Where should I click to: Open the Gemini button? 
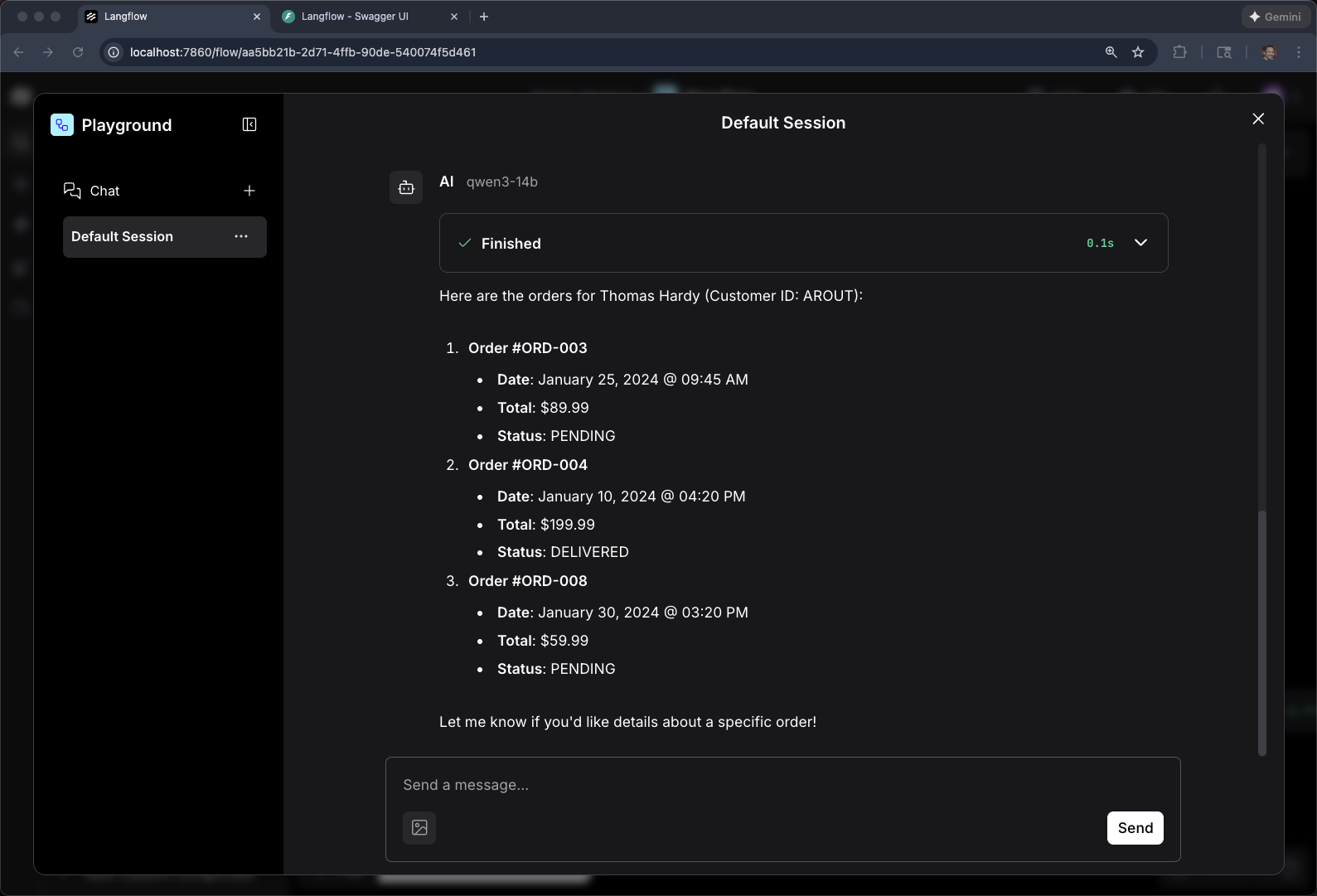pyautogui.click(x=1275, y=17)
